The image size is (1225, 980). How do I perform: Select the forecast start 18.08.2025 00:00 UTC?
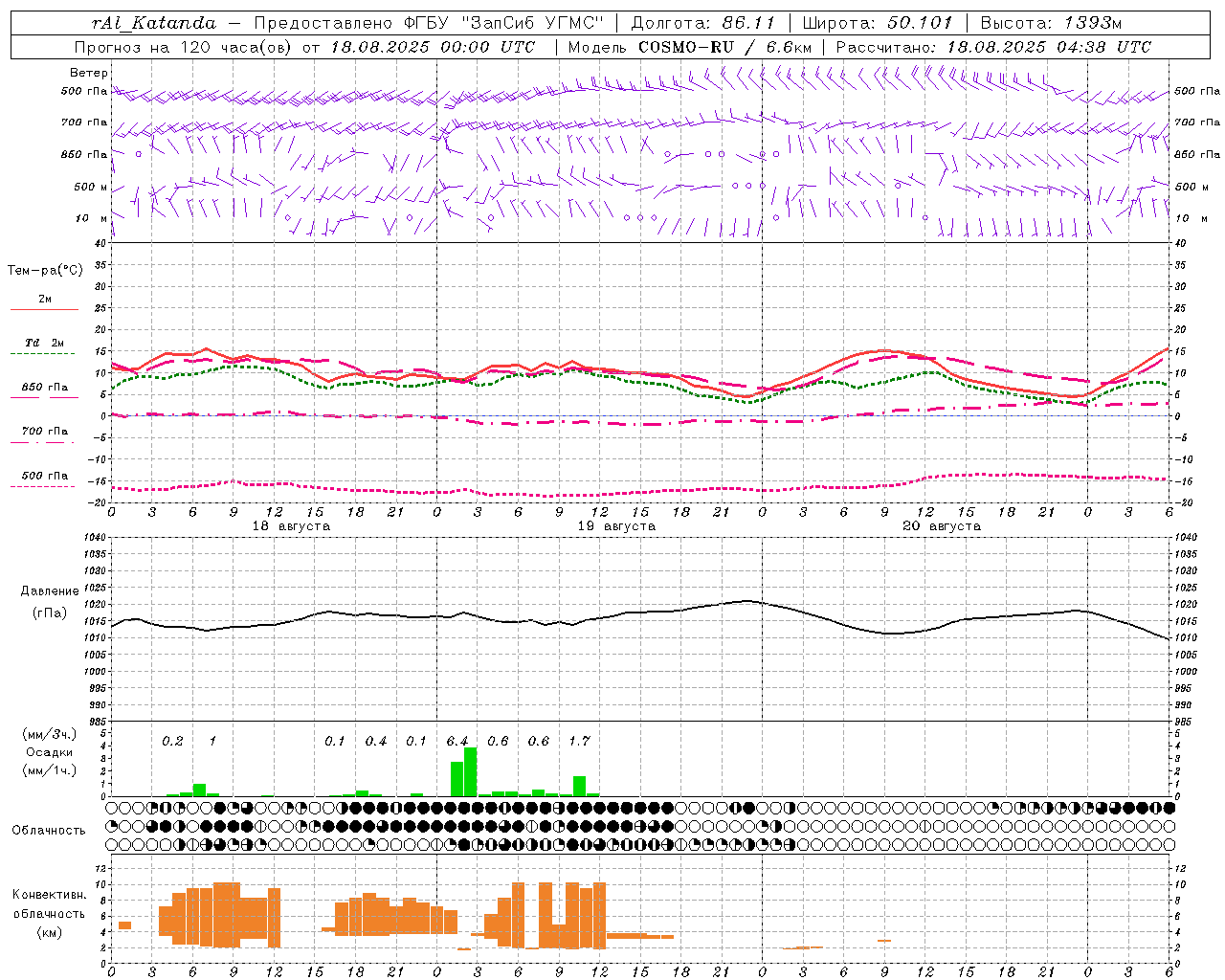tap(433, 47)
